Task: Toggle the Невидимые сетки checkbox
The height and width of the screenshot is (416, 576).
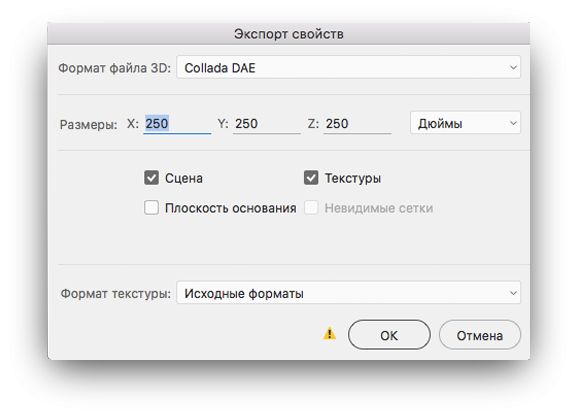Action: [x=311, y=208]
